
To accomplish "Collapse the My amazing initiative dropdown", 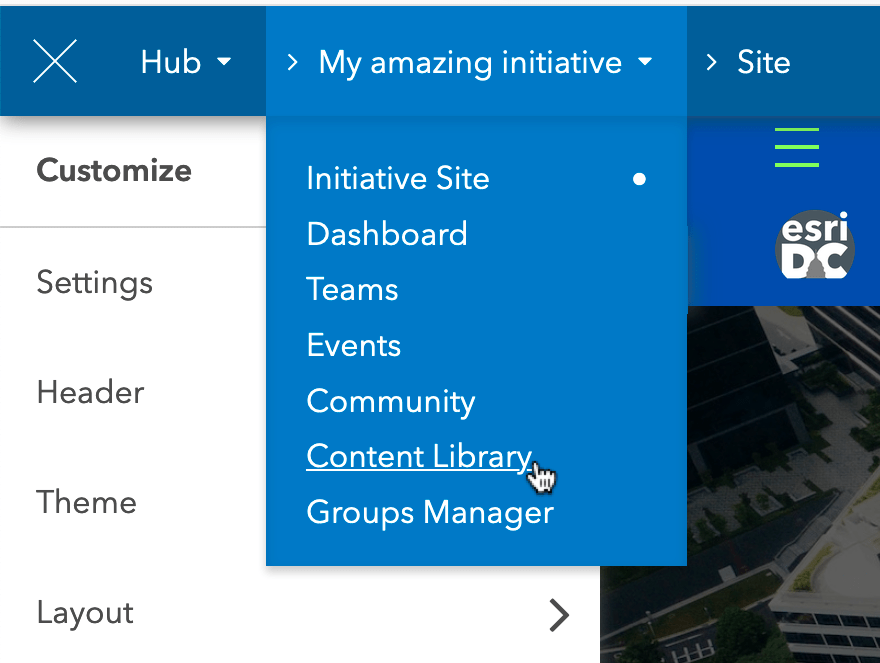I will pos(646,62).
